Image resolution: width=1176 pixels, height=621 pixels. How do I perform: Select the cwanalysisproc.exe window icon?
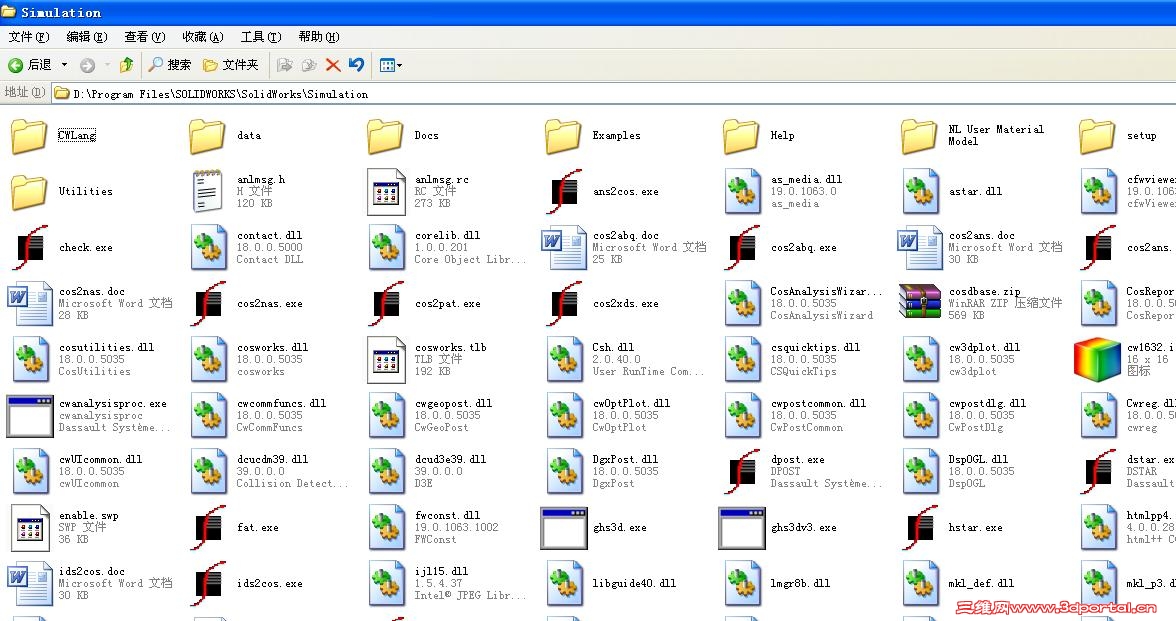(30, 416)
